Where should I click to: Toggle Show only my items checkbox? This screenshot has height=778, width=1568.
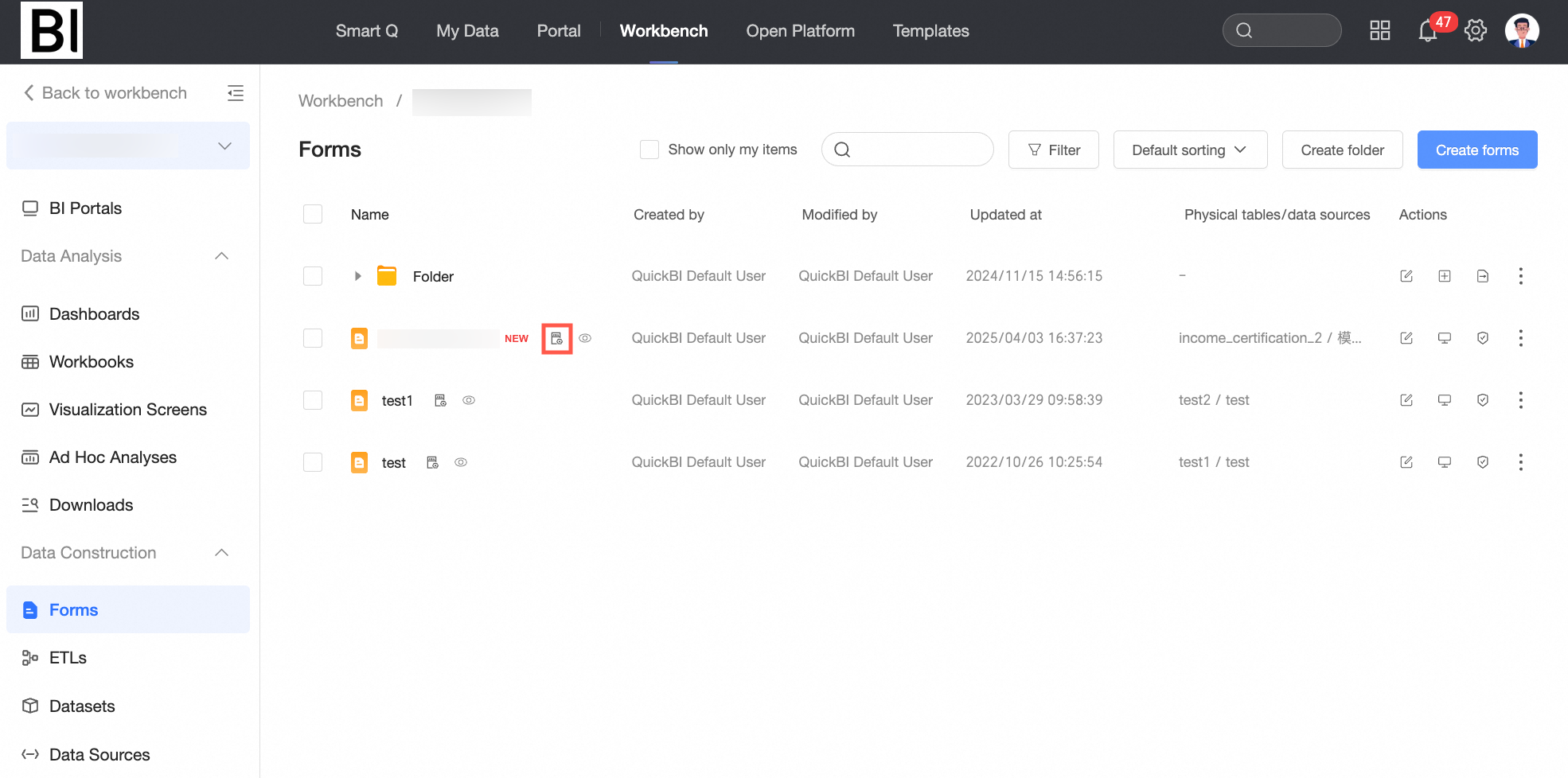click(649, 150)
